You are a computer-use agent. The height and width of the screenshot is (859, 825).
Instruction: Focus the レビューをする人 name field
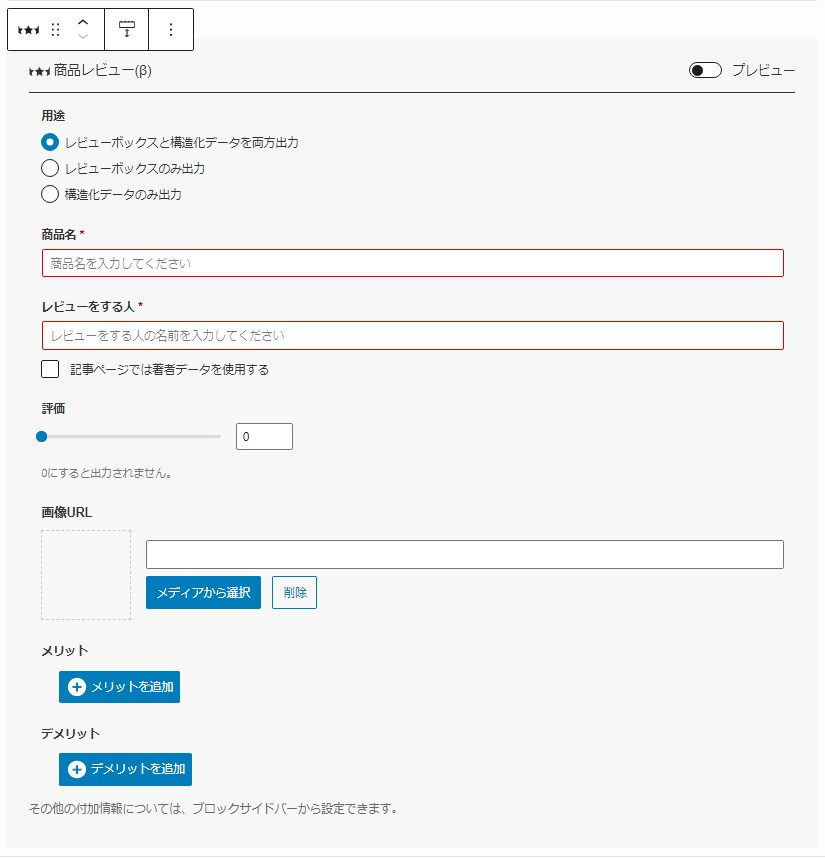(x=412, y=335)
